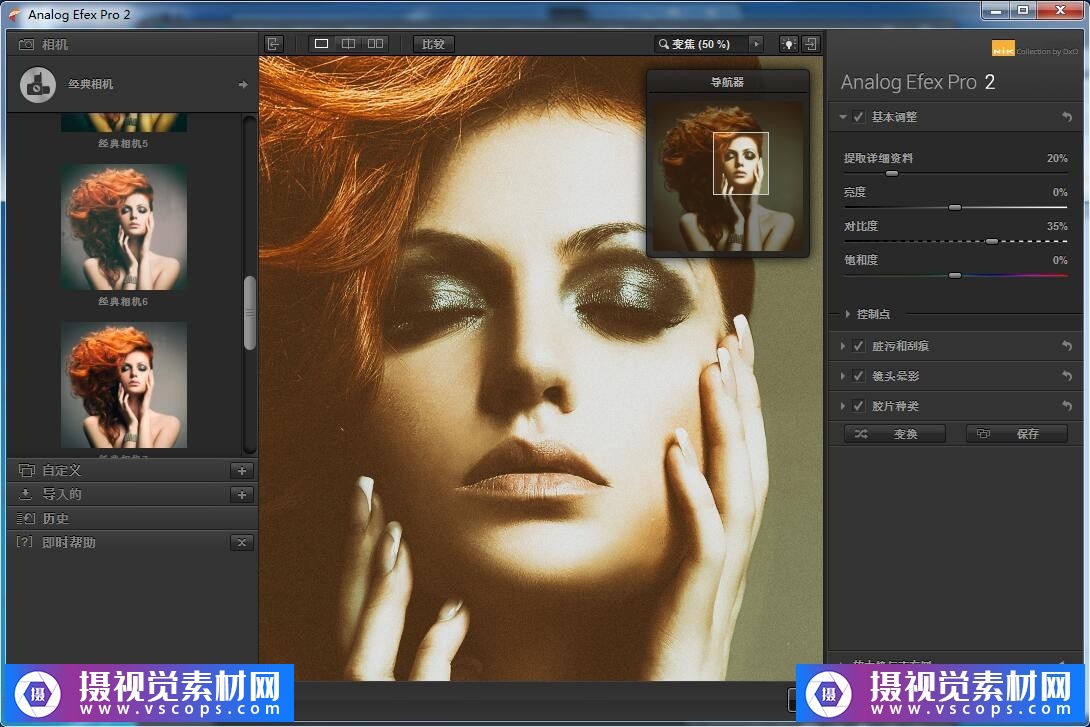Click the 对比度 contrast slider handle

click(991, 241)
